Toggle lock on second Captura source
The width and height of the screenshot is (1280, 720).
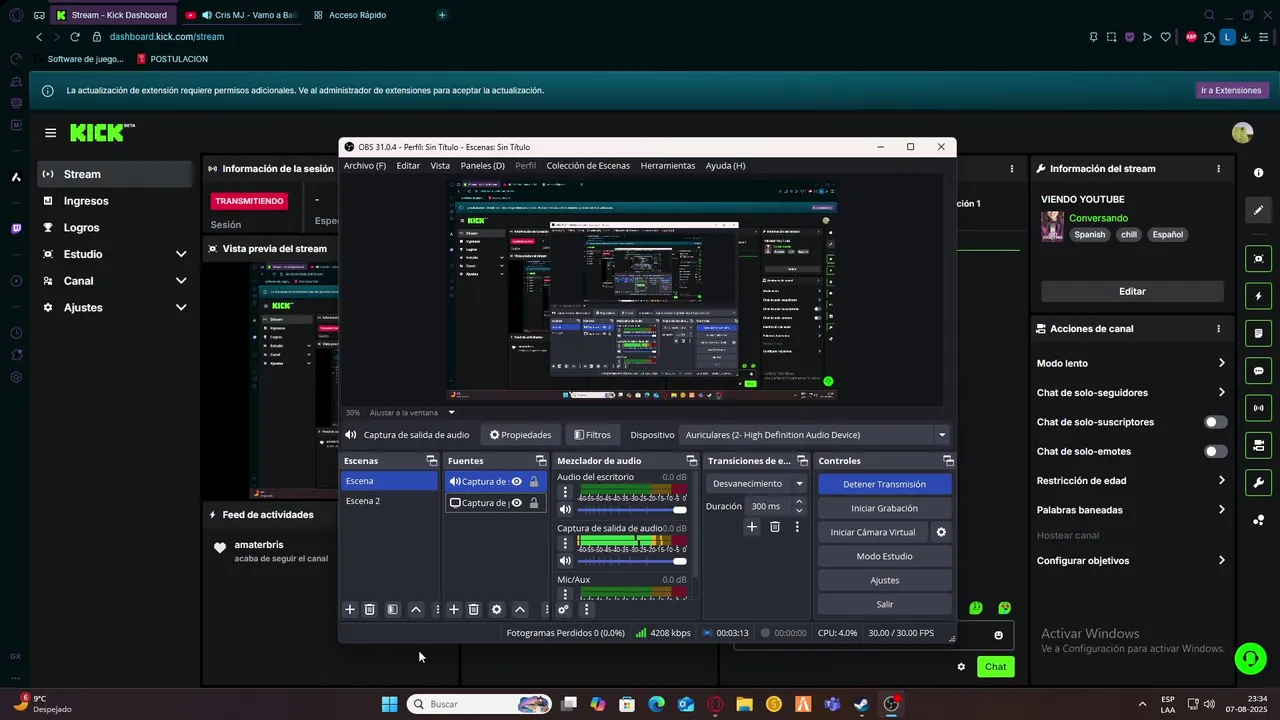(534, 503)
